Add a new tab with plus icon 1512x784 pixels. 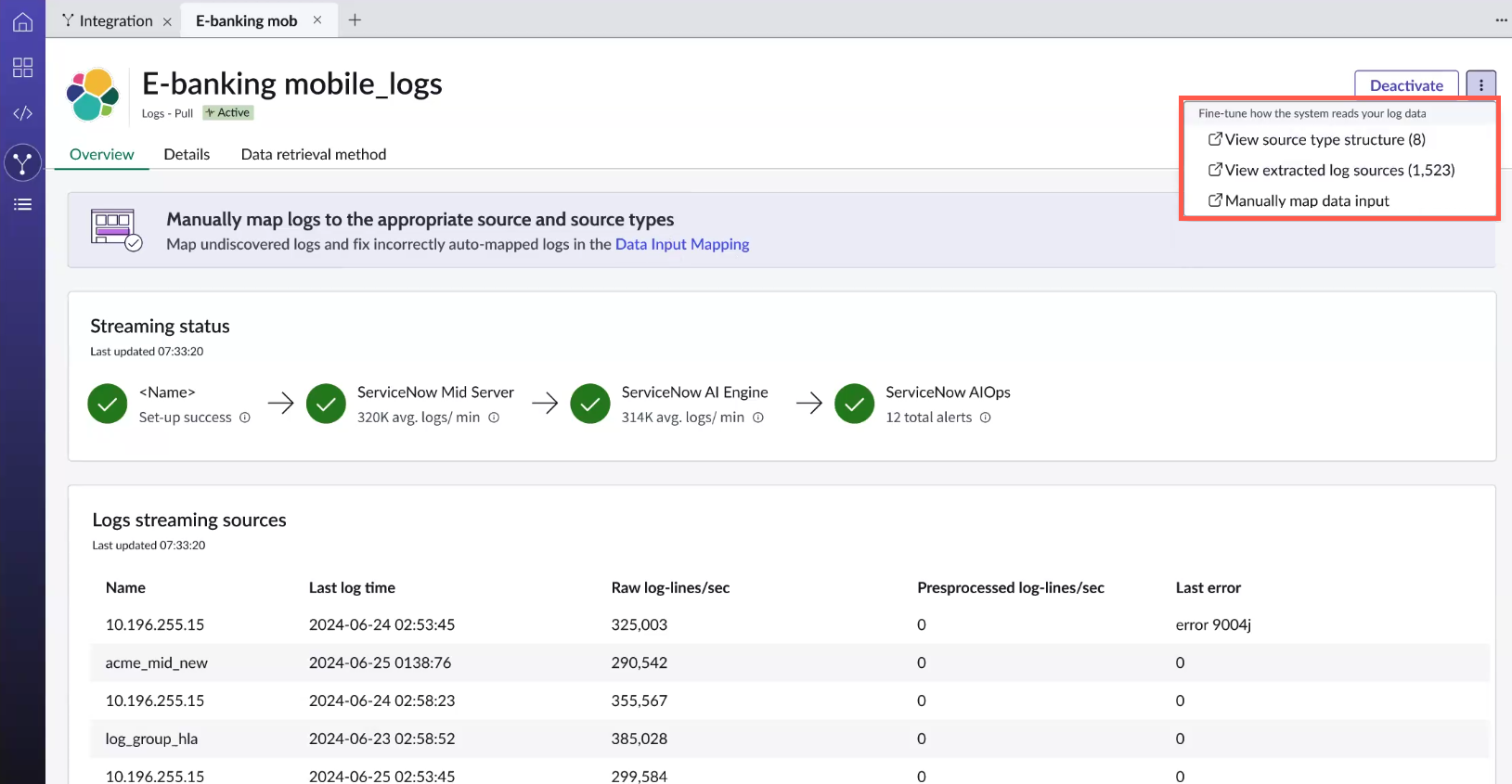click(x=355, y=19)
